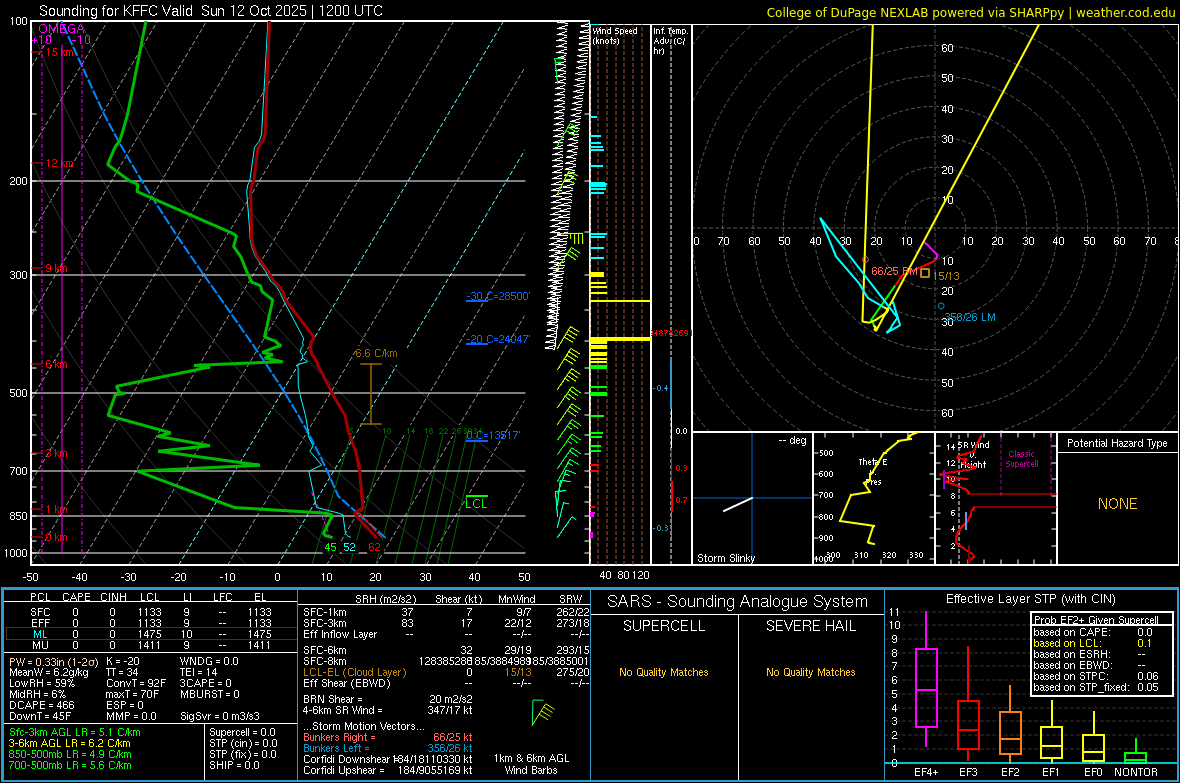Click the PW = 0.33in value

coord(53,661)
